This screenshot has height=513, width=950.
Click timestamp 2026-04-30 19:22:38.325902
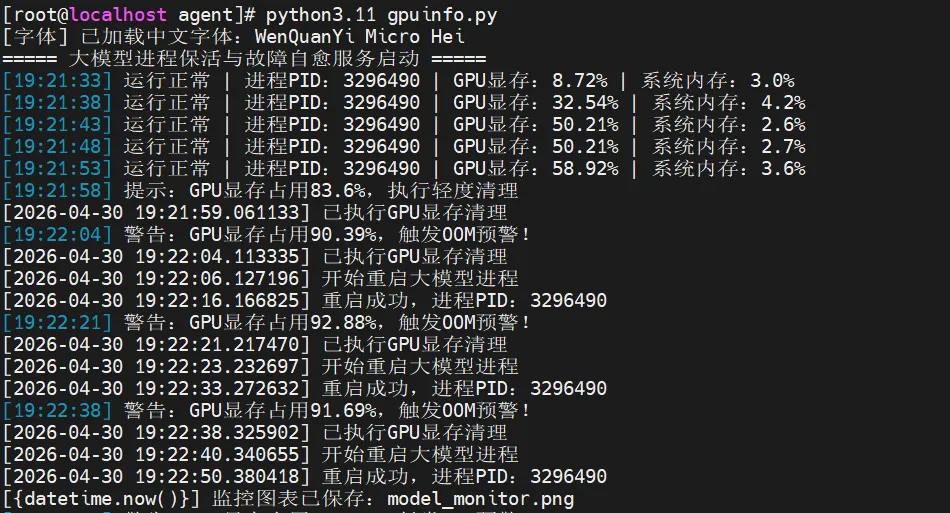pos(156,432)
